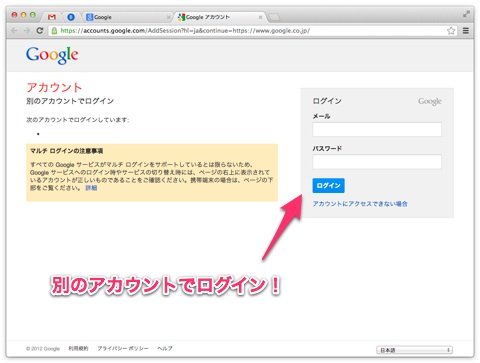Close the Google tab
Screen dimensions: 480x363
click(x=168, y=17)
